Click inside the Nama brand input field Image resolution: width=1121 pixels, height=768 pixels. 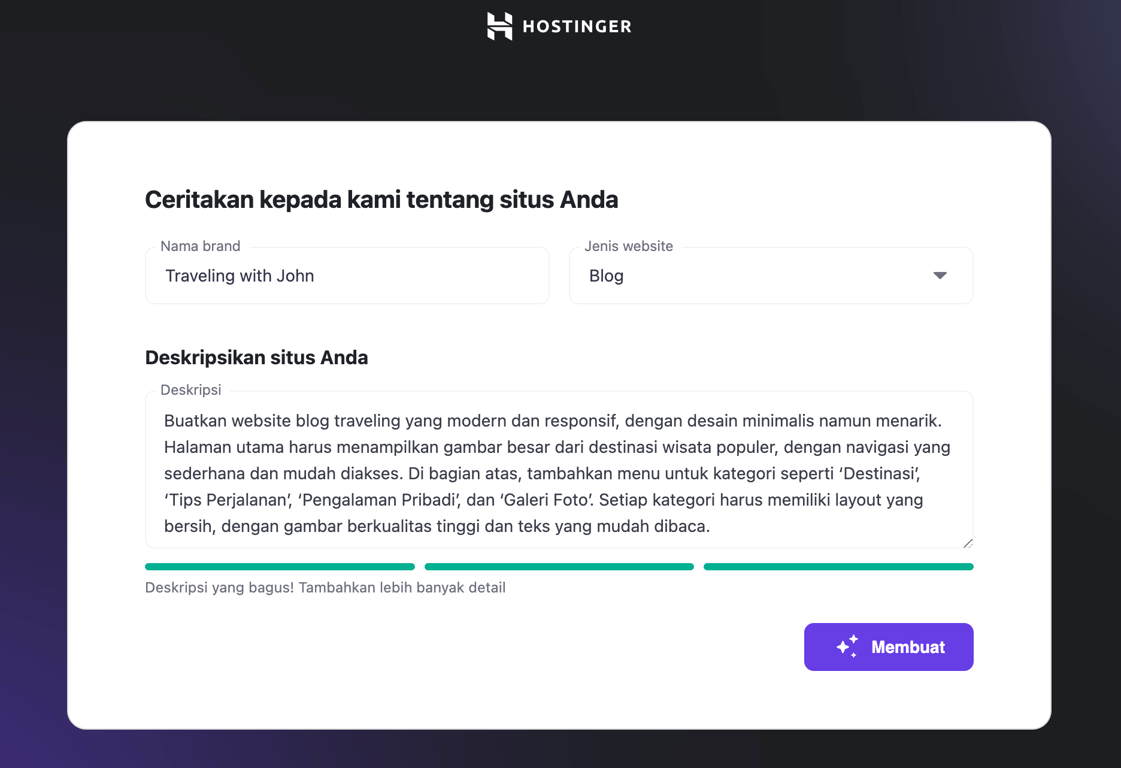(x=347, y=275)
